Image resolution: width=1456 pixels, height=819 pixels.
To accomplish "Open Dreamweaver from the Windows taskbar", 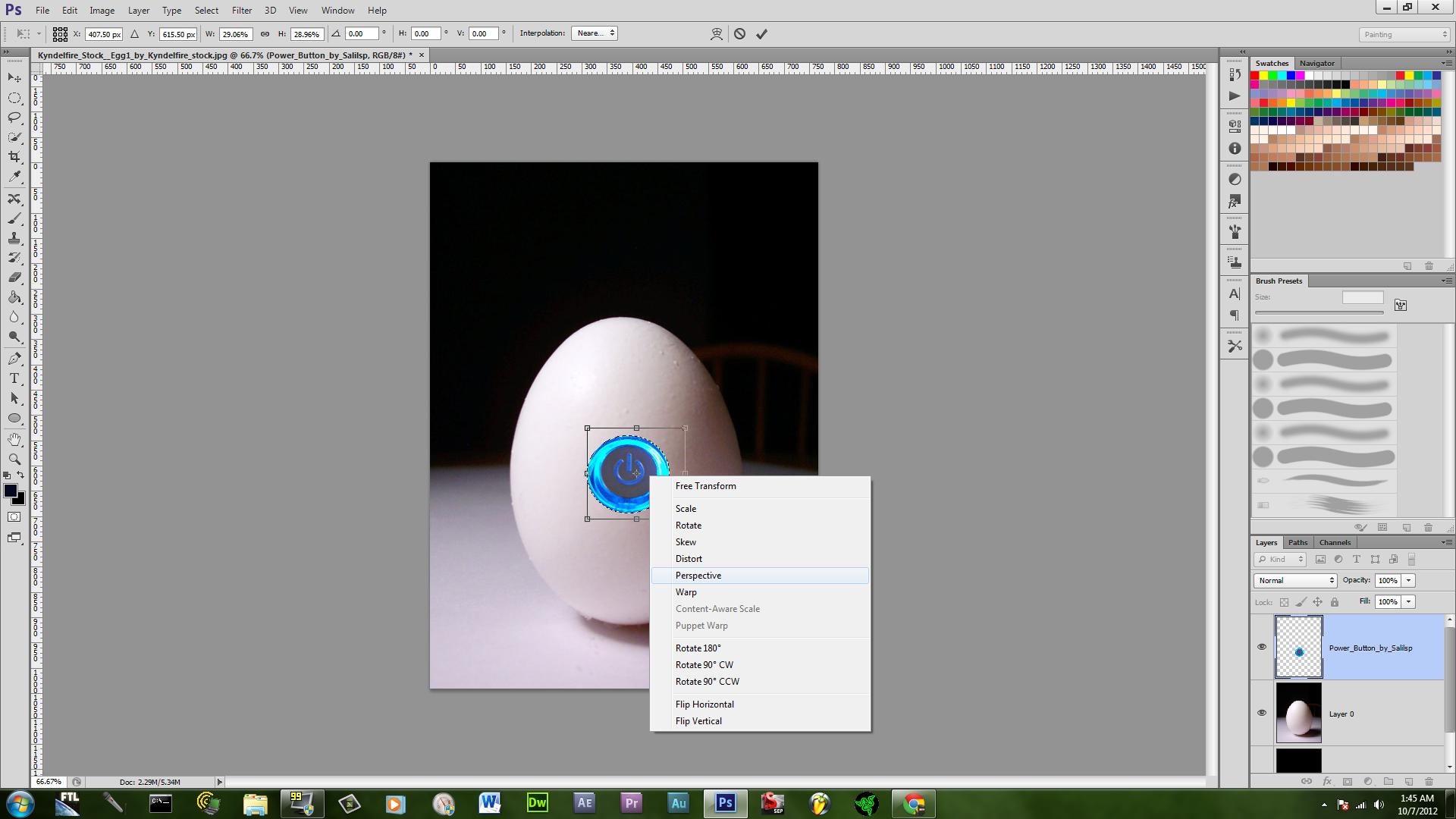I will pos(537,803).
